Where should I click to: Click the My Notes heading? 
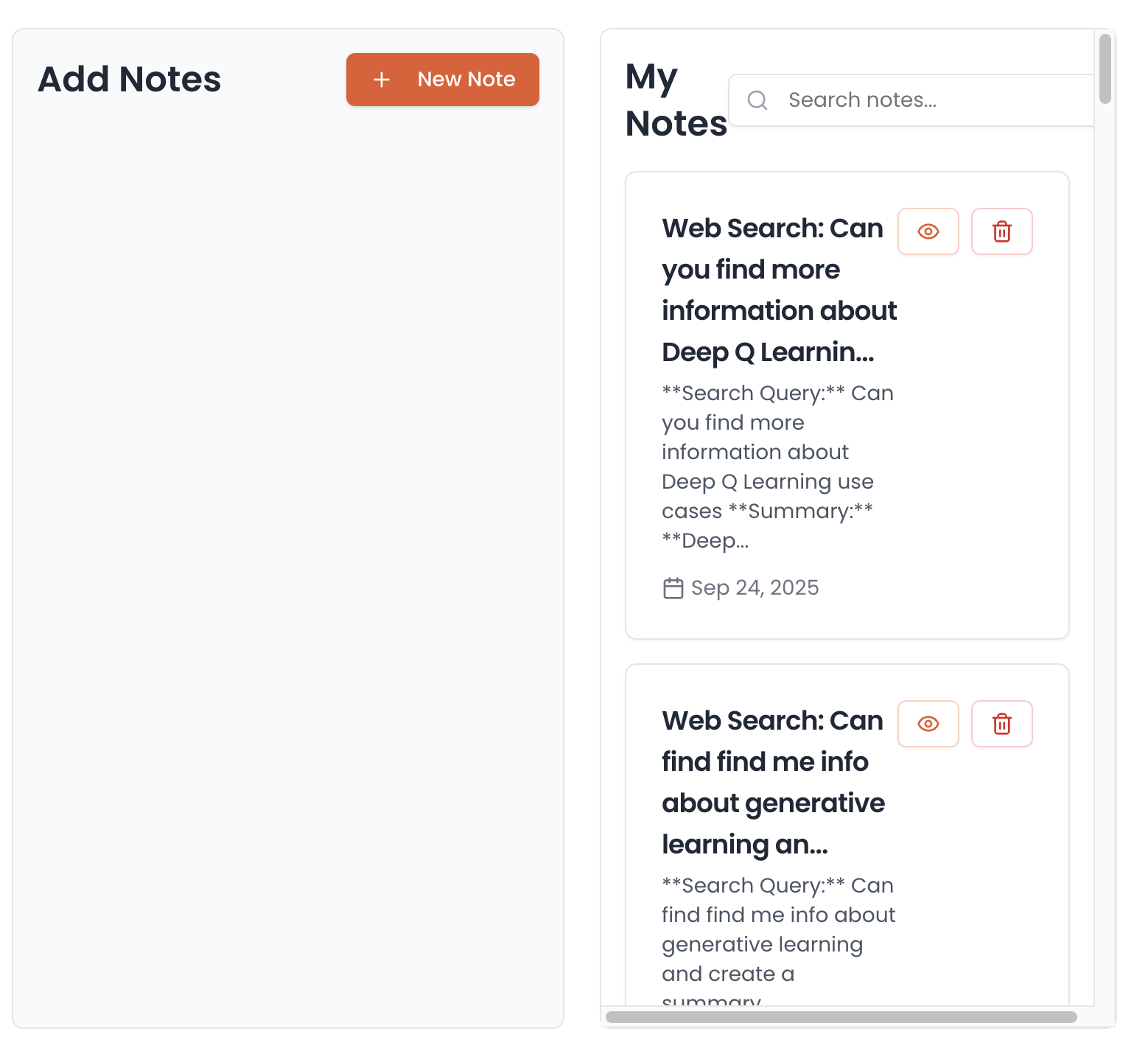pos(675,100)
